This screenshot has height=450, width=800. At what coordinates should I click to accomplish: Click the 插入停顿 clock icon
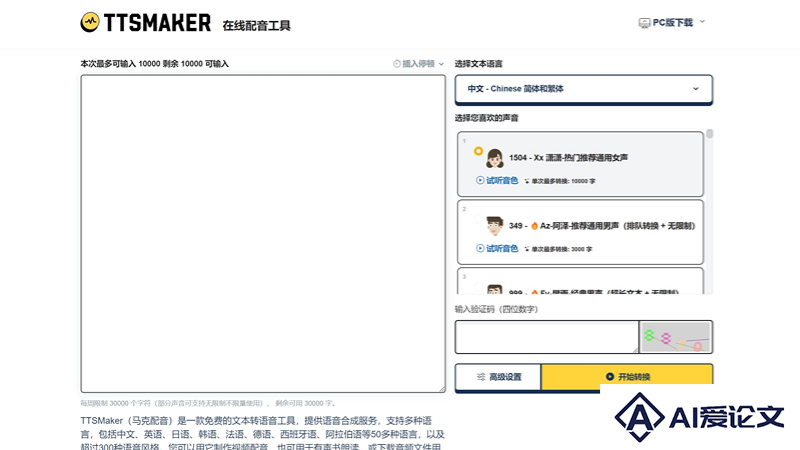pos(396,64)
